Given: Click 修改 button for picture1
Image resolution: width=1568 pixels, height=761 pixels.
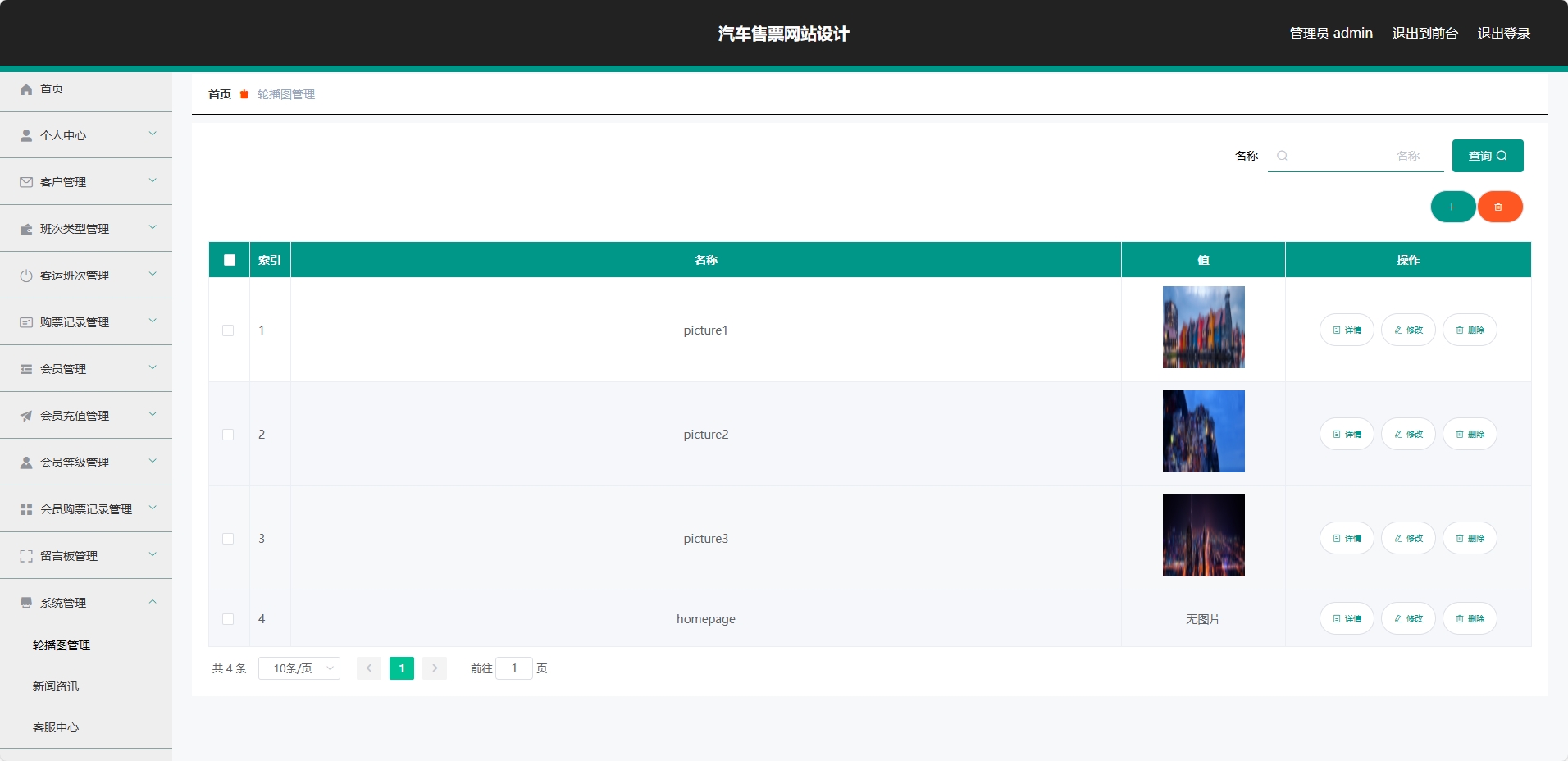Looking at the screenshot, I should coord(1408,330).
